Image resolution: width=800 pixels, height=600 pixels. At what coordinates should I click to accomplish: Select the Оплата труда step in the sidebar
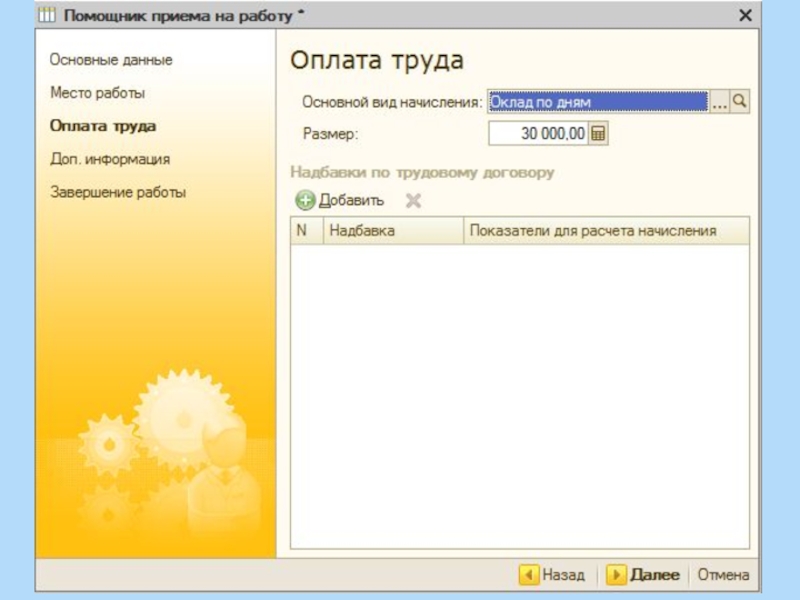point(103,126)
